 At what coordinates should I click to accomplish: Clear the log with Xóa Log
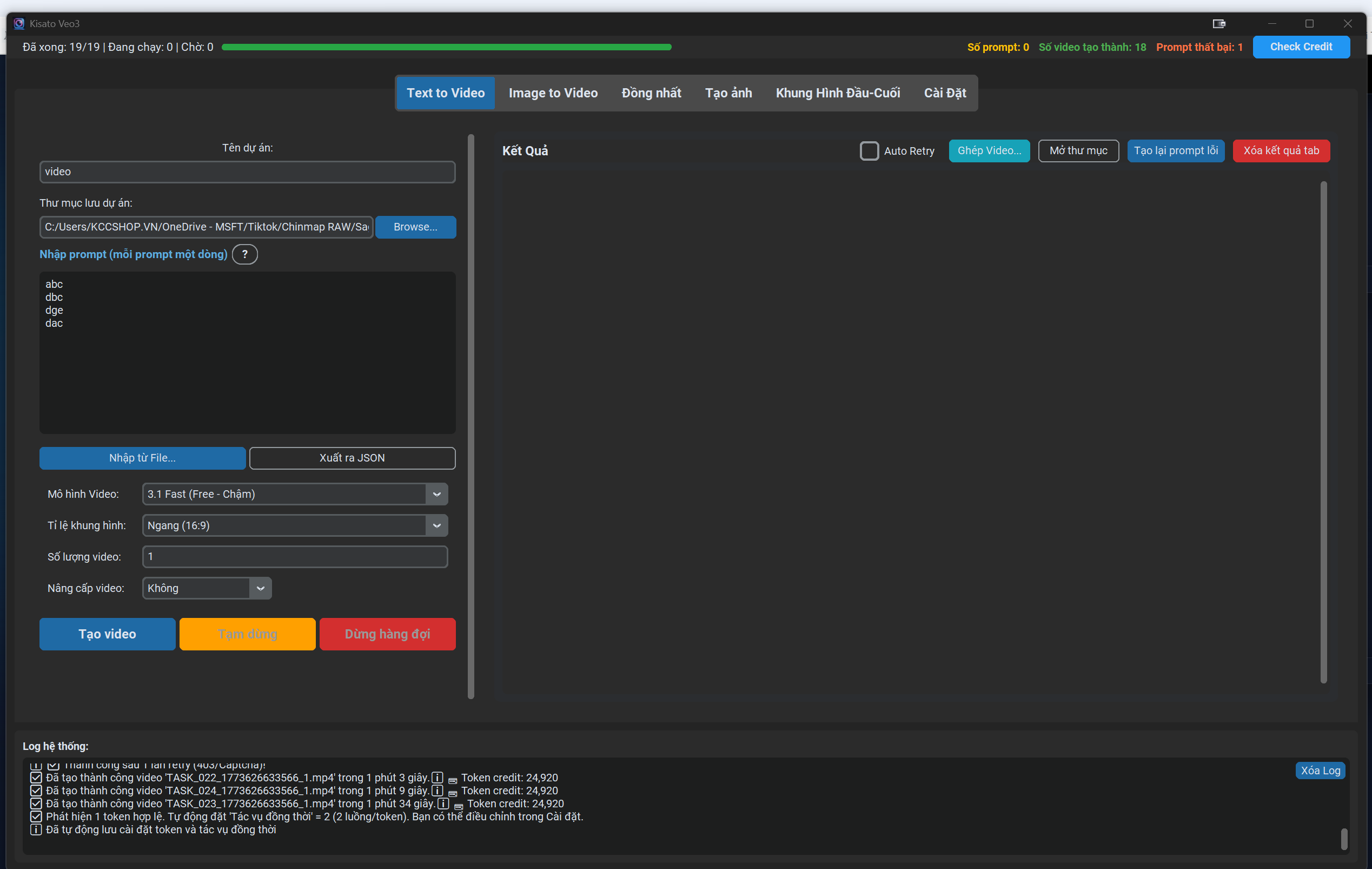1320,771
